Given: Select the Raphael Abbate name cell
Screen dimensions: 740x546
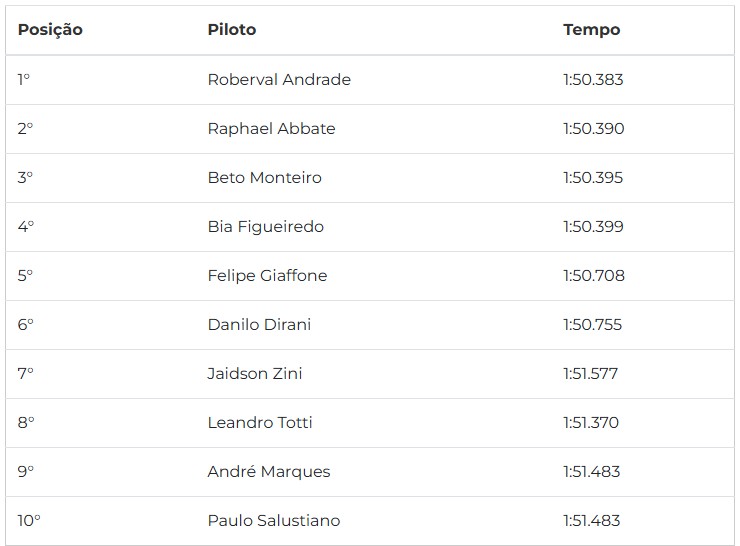Looking at the screenshot, I should pos(271,128).
